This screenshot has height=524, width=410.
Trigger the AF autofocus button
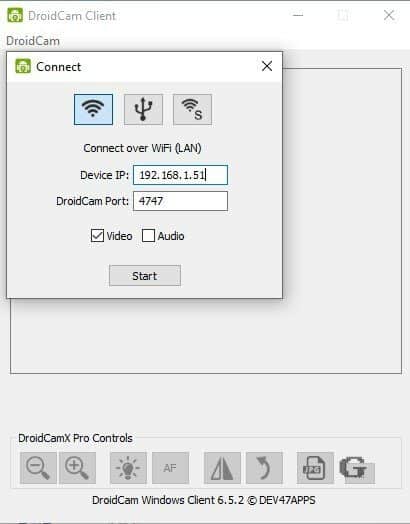coord(170,468)
